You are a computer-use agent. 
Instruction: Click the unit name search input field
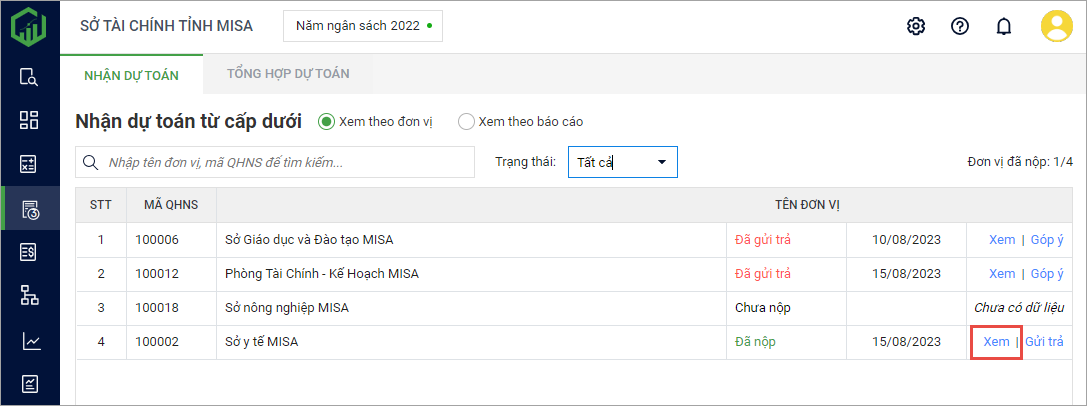click(x=285, y=162)
